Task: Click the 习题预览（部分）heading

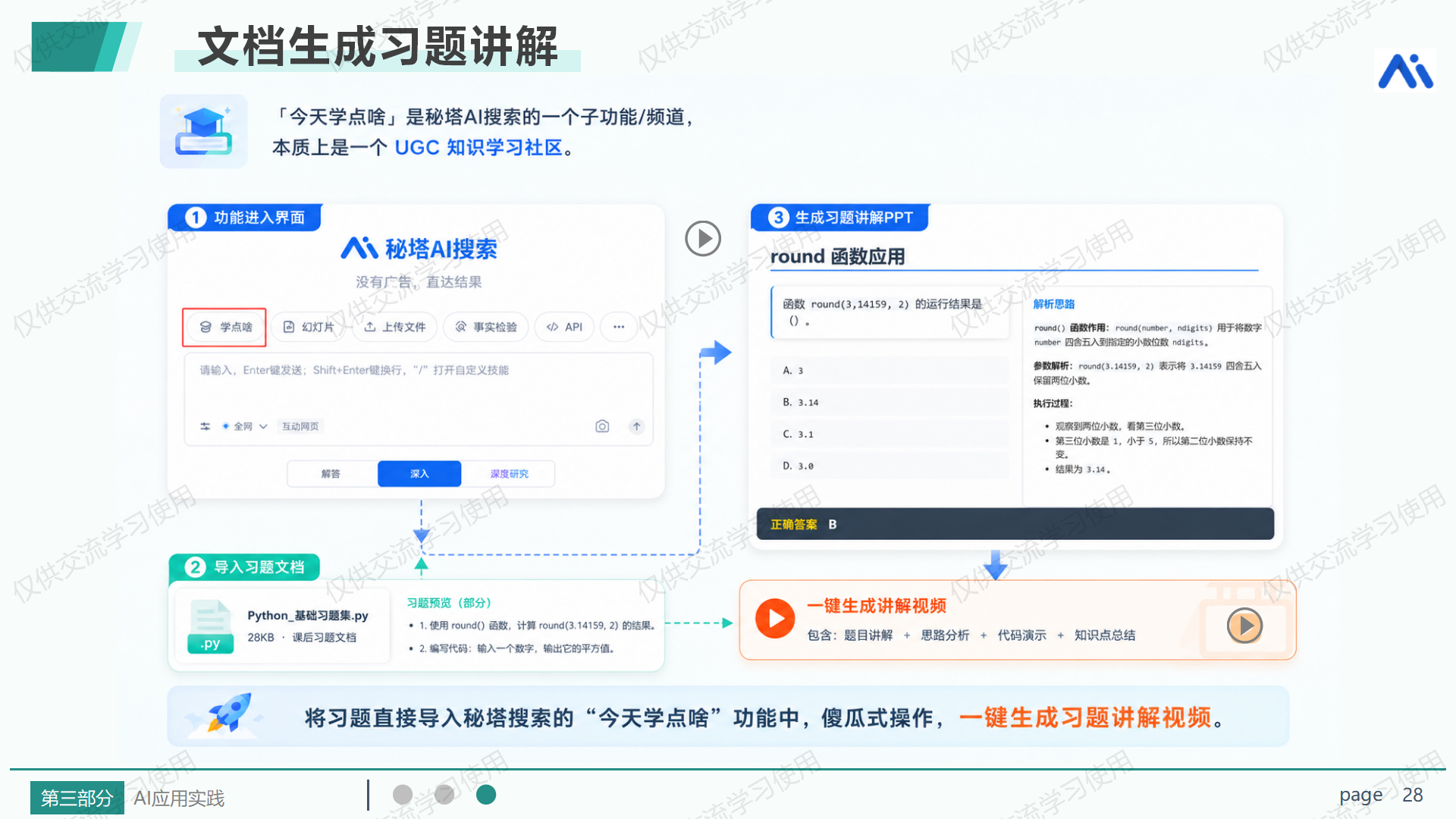Action: (x=449, y=603)
